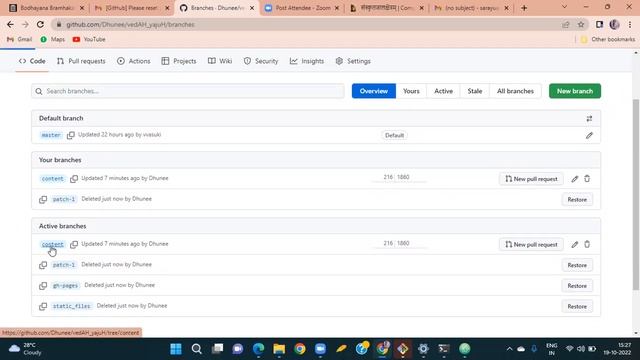Switch to the Post Attendee Zoom tab
Viewport: 640px width, 360px height.
point(302,8)
